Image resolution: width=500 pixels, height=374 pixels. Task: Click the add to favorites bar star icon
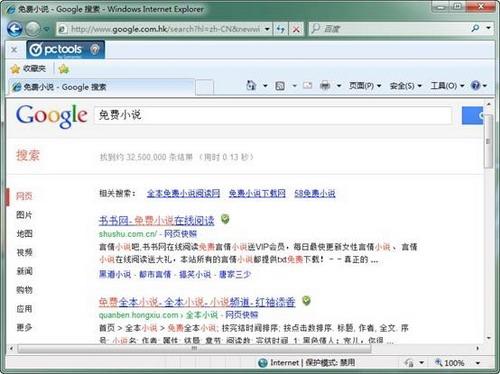(x=63, y=69)
